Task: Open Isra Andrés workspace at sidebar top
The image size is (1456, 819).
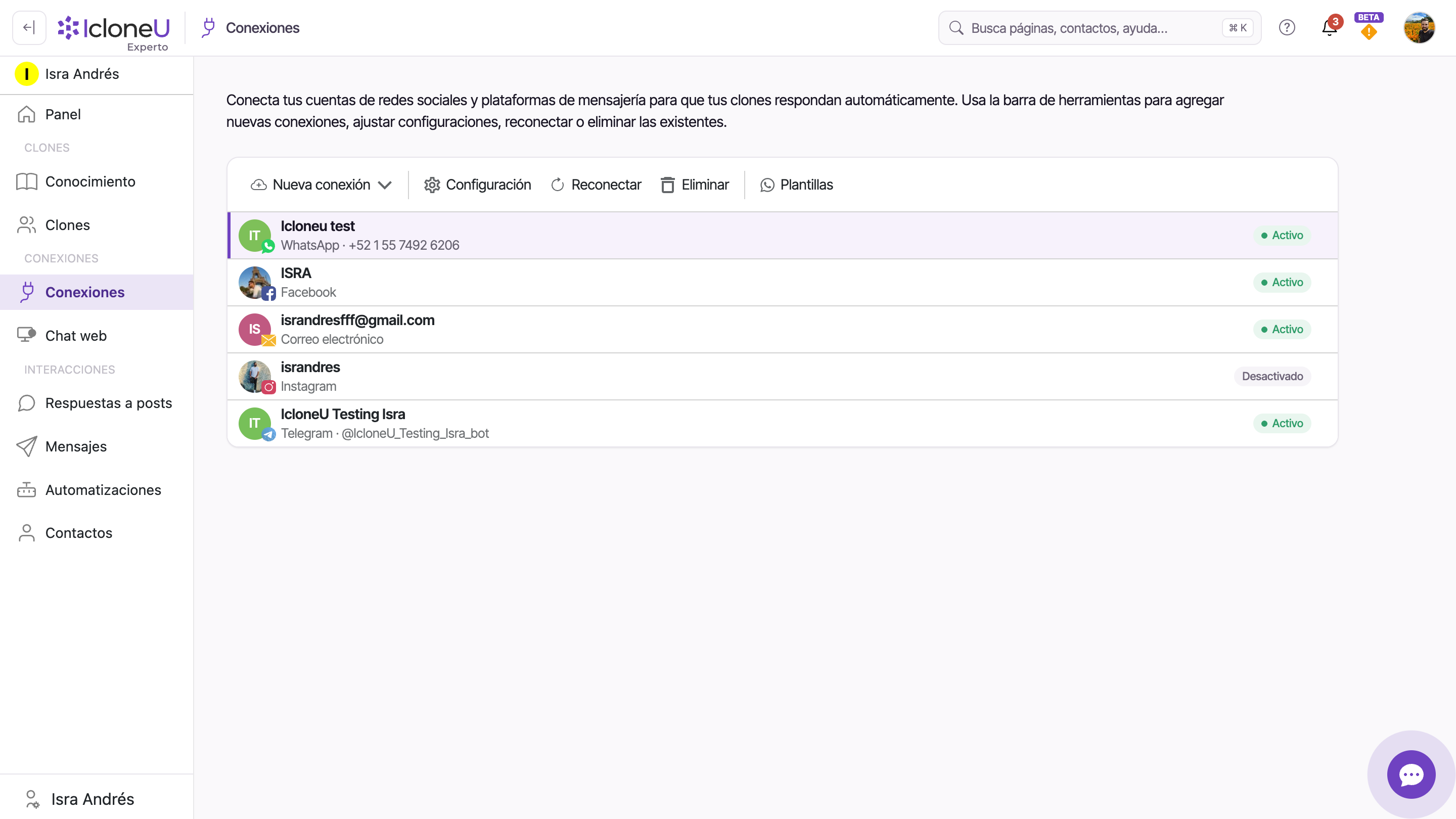Action: (x=97, y=74)
